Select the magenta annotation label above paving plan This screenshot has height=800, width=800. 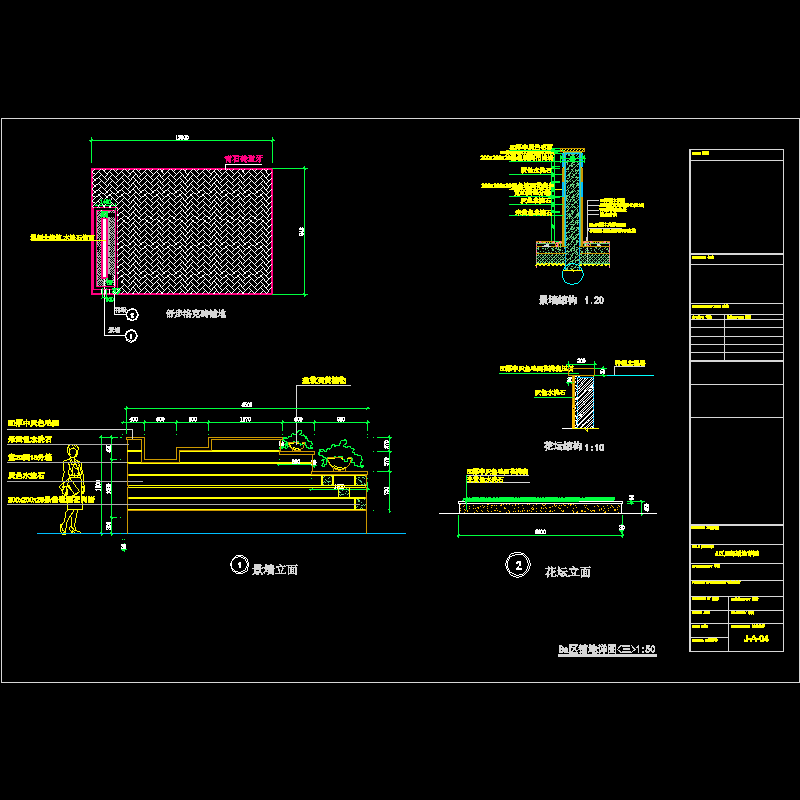pos(244,159)
